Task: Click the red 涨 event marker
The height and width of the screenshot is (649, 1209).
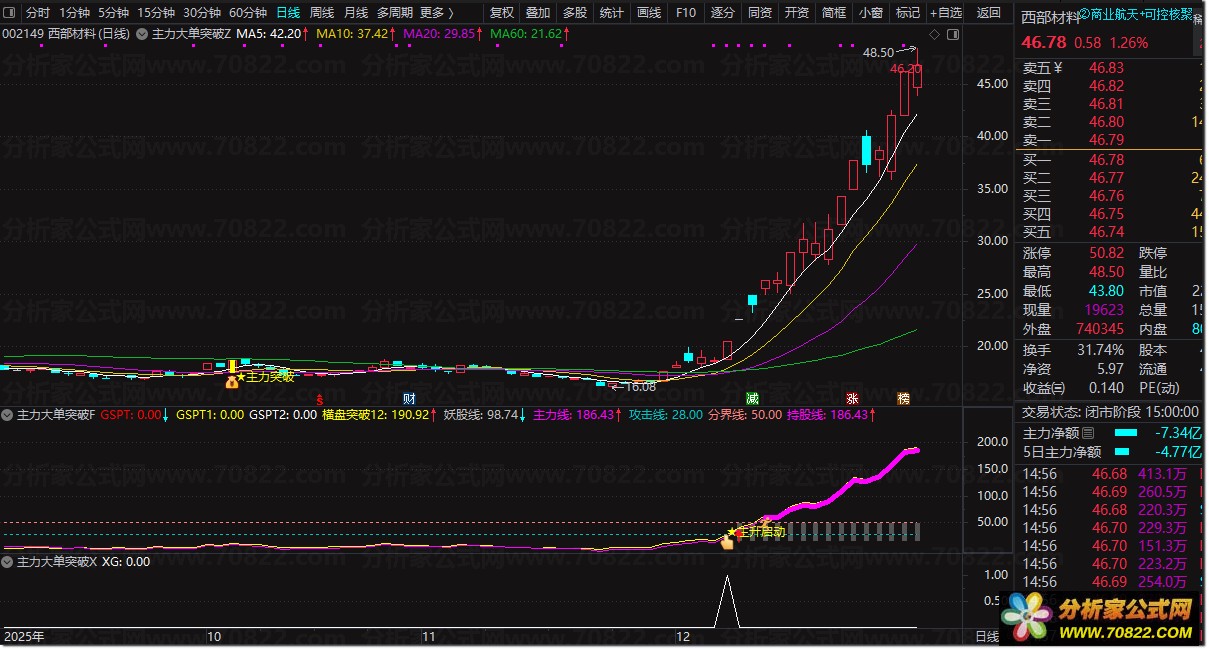Action: pos(852,398)
